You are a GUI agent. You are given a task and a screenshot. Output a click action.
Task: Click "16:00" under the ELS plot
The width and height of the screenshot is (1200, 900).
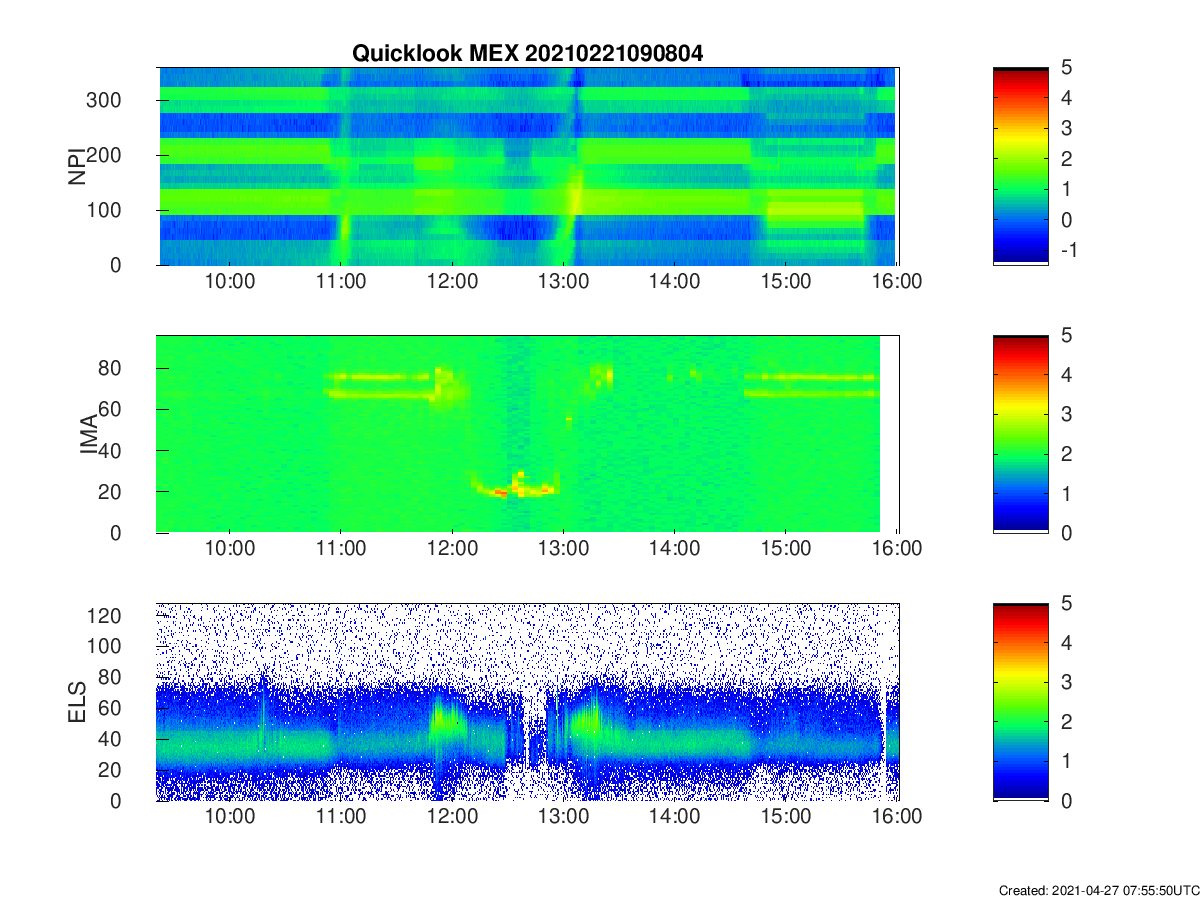click(897, 817)
